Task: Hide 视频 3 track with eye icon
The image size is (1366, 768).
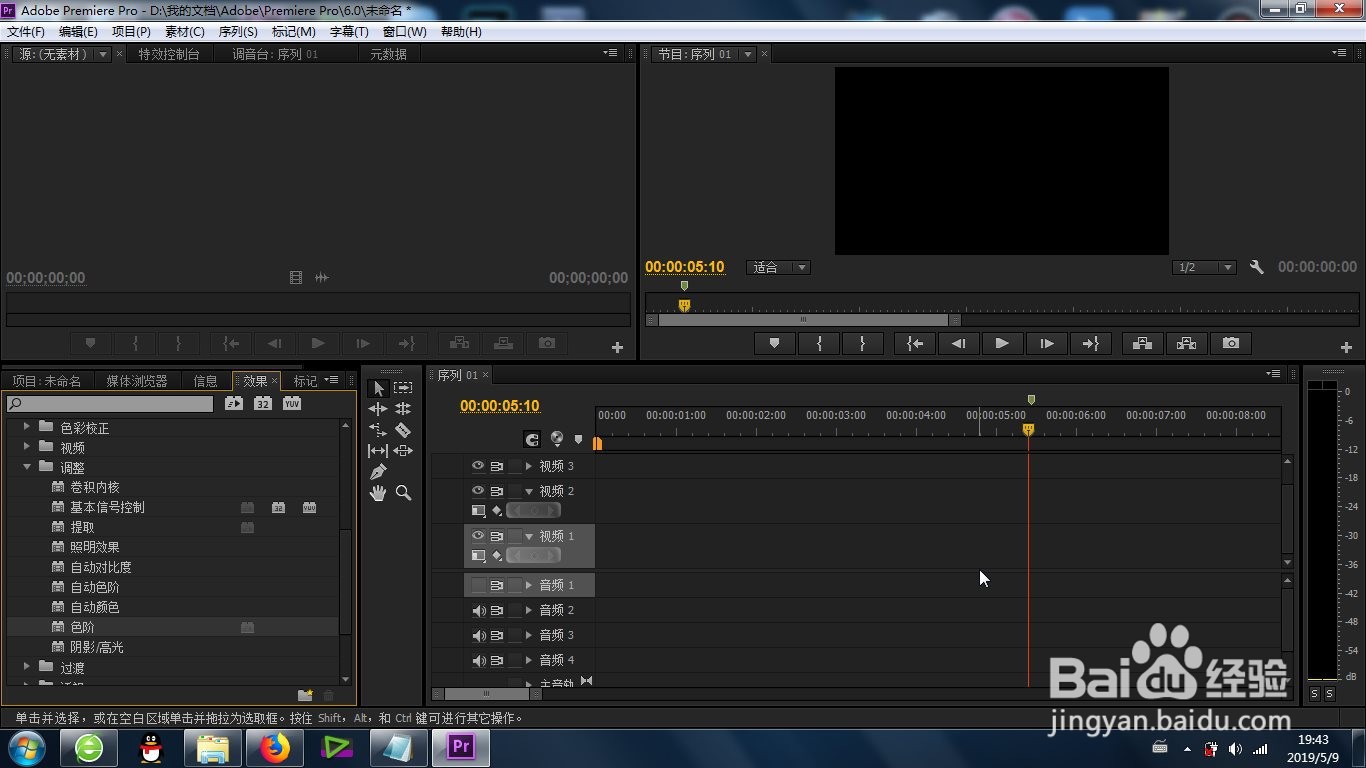Action: 478,466
